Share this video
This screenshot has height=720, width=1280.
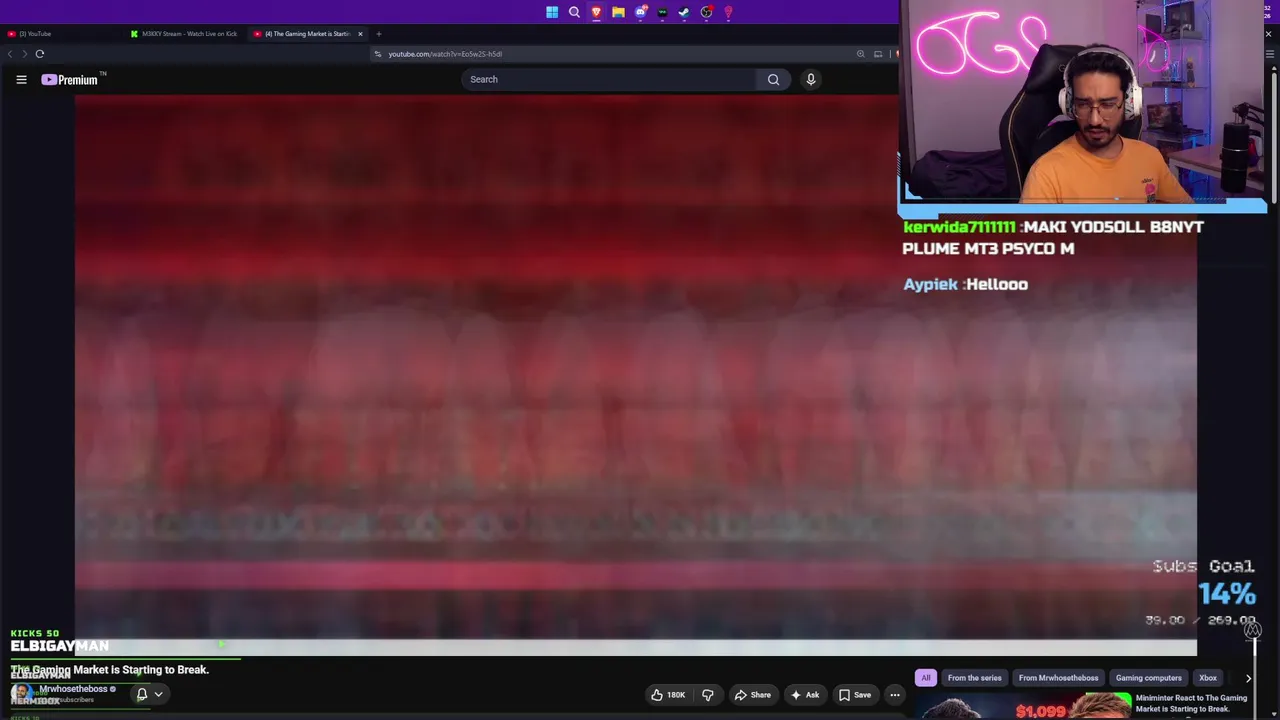(752, 695)
